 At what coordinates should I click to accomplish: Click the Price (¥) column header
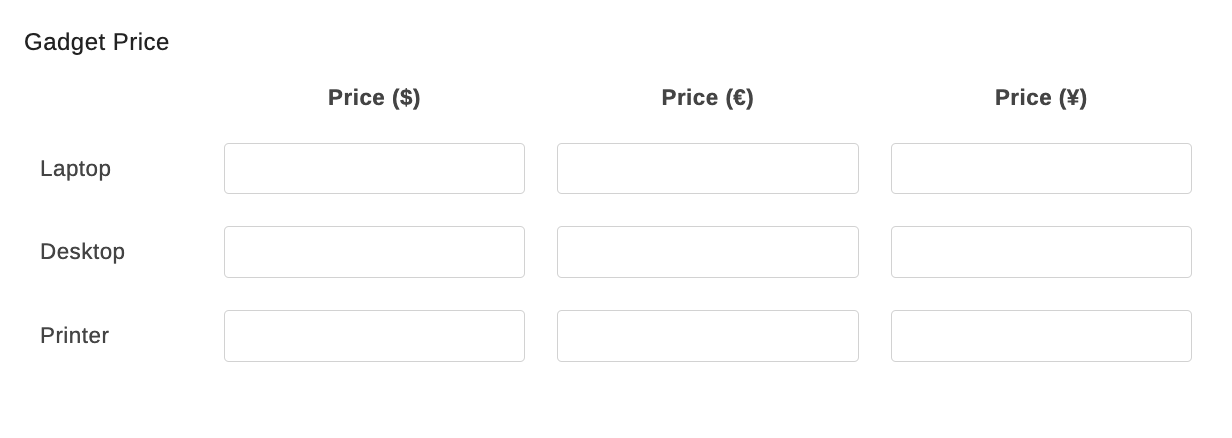click(x=1041, y=98)
